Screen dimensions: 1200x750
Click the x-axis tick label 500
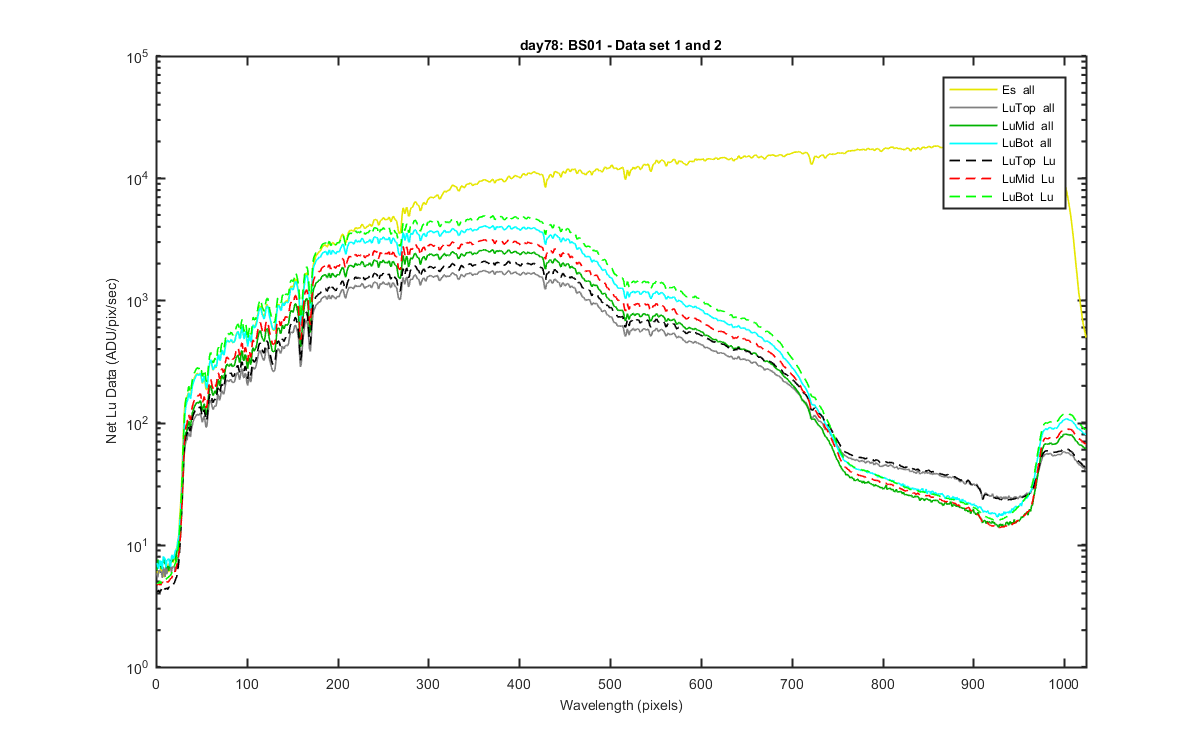tap(519, 683)
